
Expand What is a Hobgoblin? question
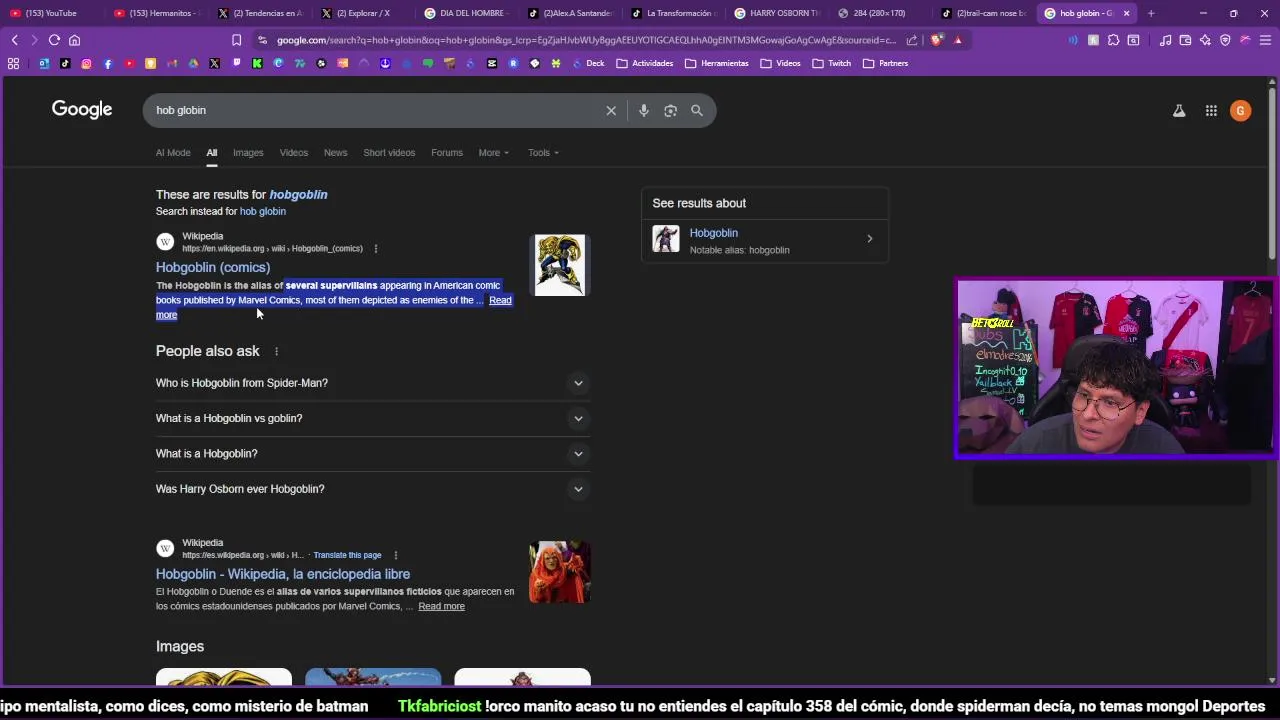click(x=373, y=454)
